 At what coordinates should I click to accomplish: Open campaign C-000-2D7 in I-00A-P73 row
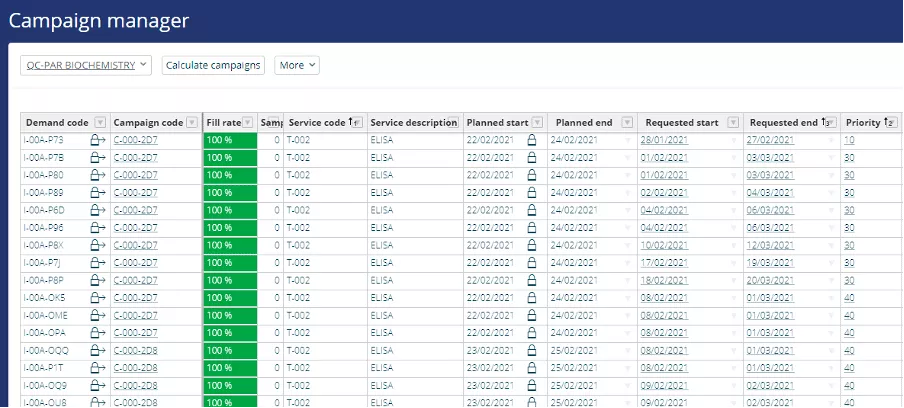point(135,140)
